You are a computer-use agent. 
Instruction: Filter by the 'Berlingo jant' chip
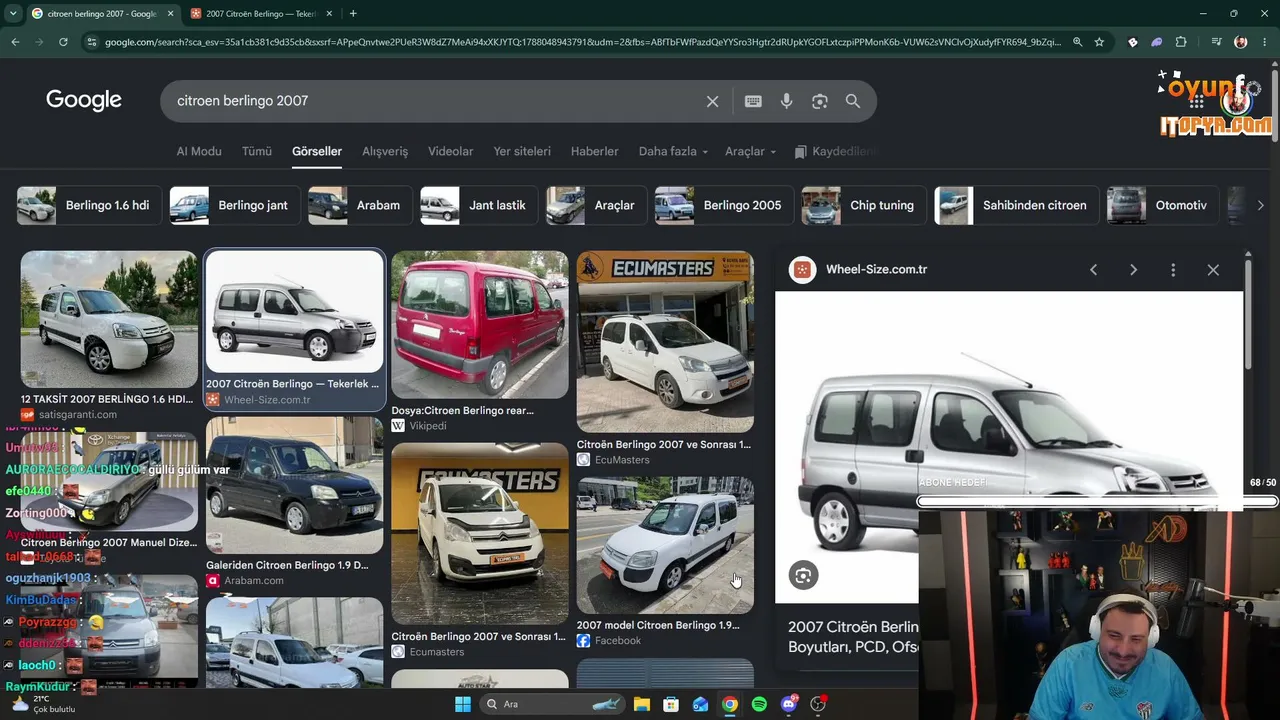pos(234,205)
